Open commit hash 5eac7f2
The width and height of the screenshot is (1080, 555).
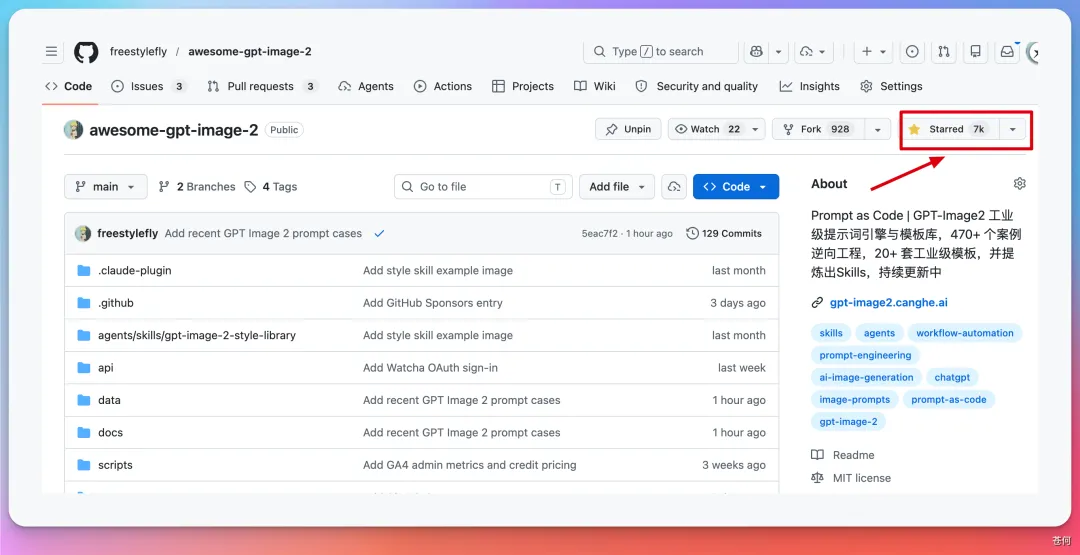tap(601, 233)
